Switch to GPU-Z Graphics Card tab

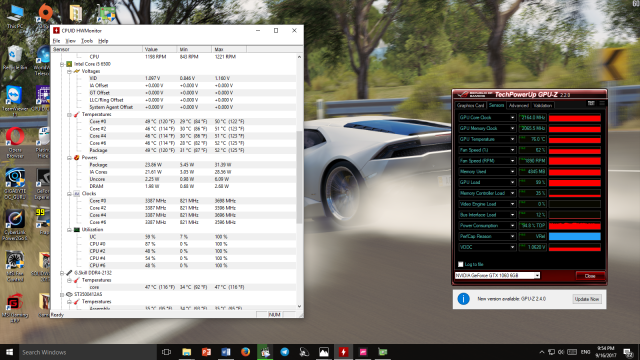(x=471, y=105)
